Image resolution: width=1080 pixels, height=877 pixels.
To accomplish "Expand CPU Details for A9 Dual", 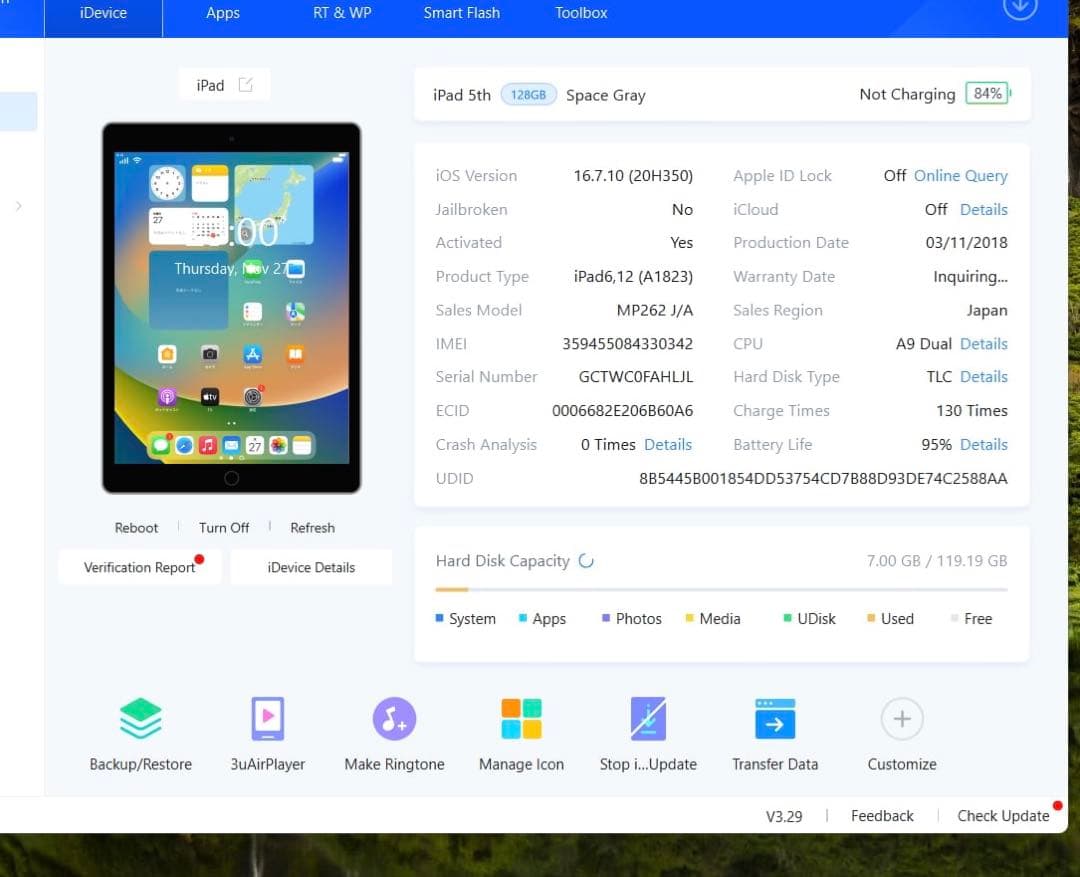I will pyautogui.click(x=983, y=343).
